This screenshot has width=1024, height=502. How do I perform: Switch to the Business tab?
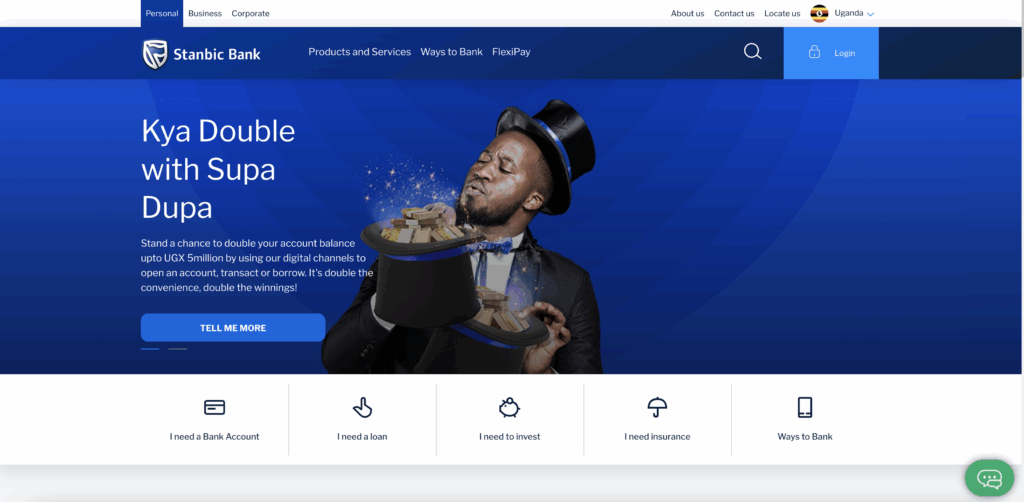point(205,13)
